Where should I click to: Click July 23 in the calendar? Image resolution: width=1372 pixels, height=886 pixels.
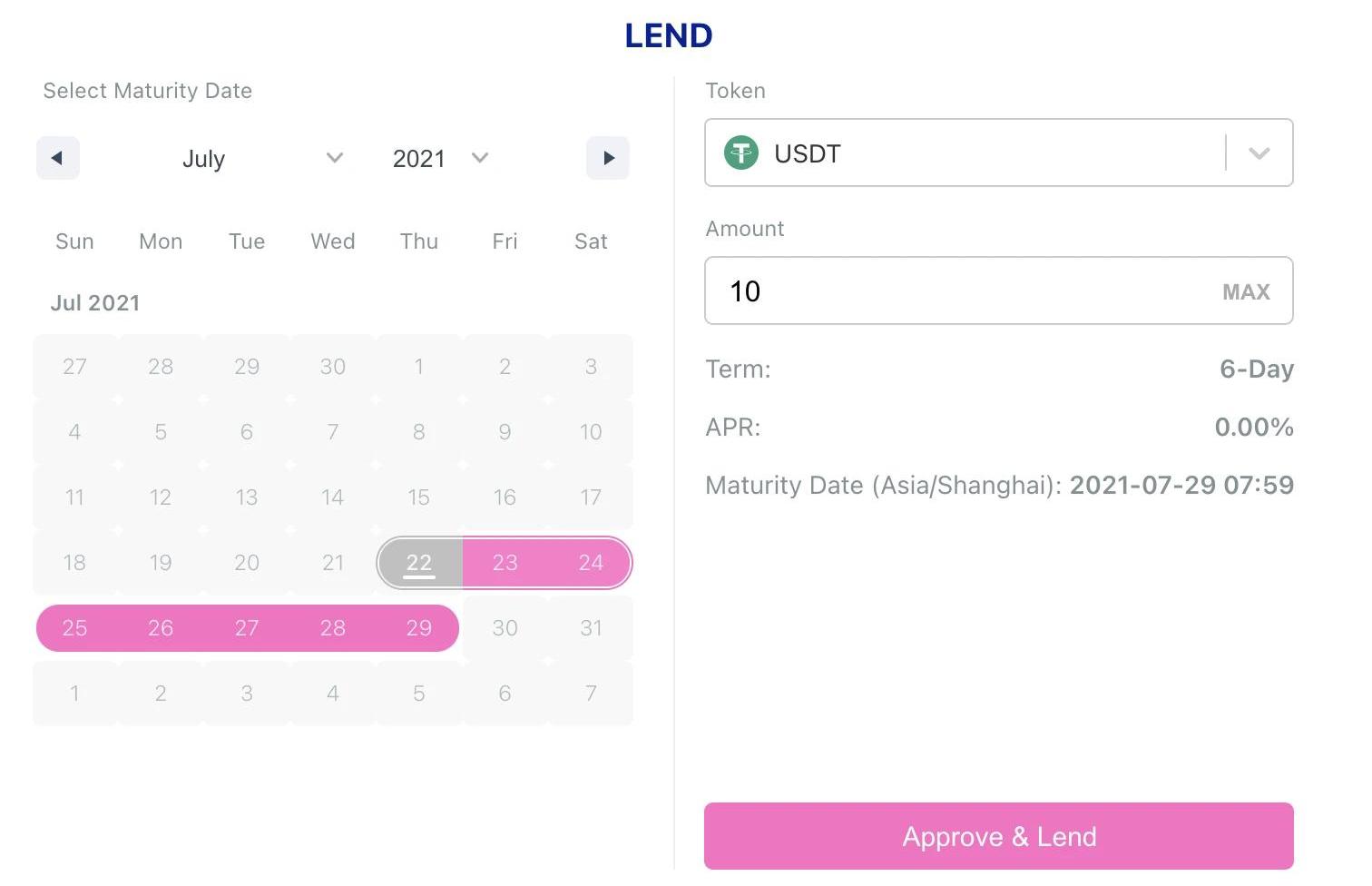505,563
